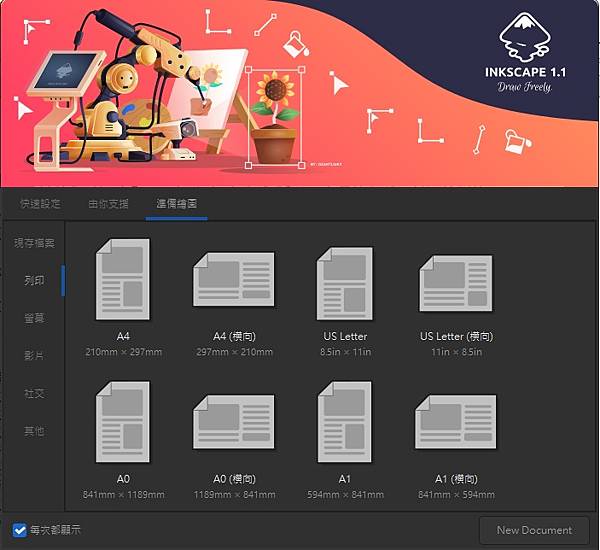Open the 其他 template category

pos(34,431)
